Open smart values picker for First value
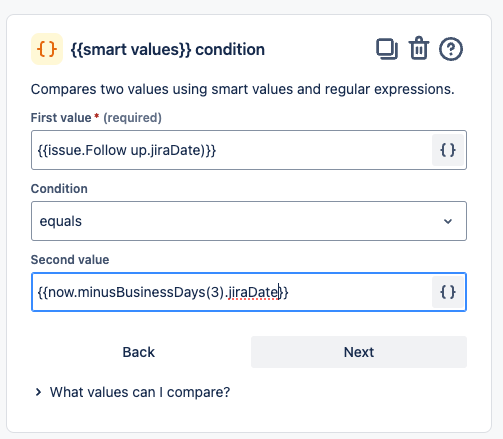Image resolution: width=503 pixels, height=439 pixels. pyautogui.click(x=448, y=150)
